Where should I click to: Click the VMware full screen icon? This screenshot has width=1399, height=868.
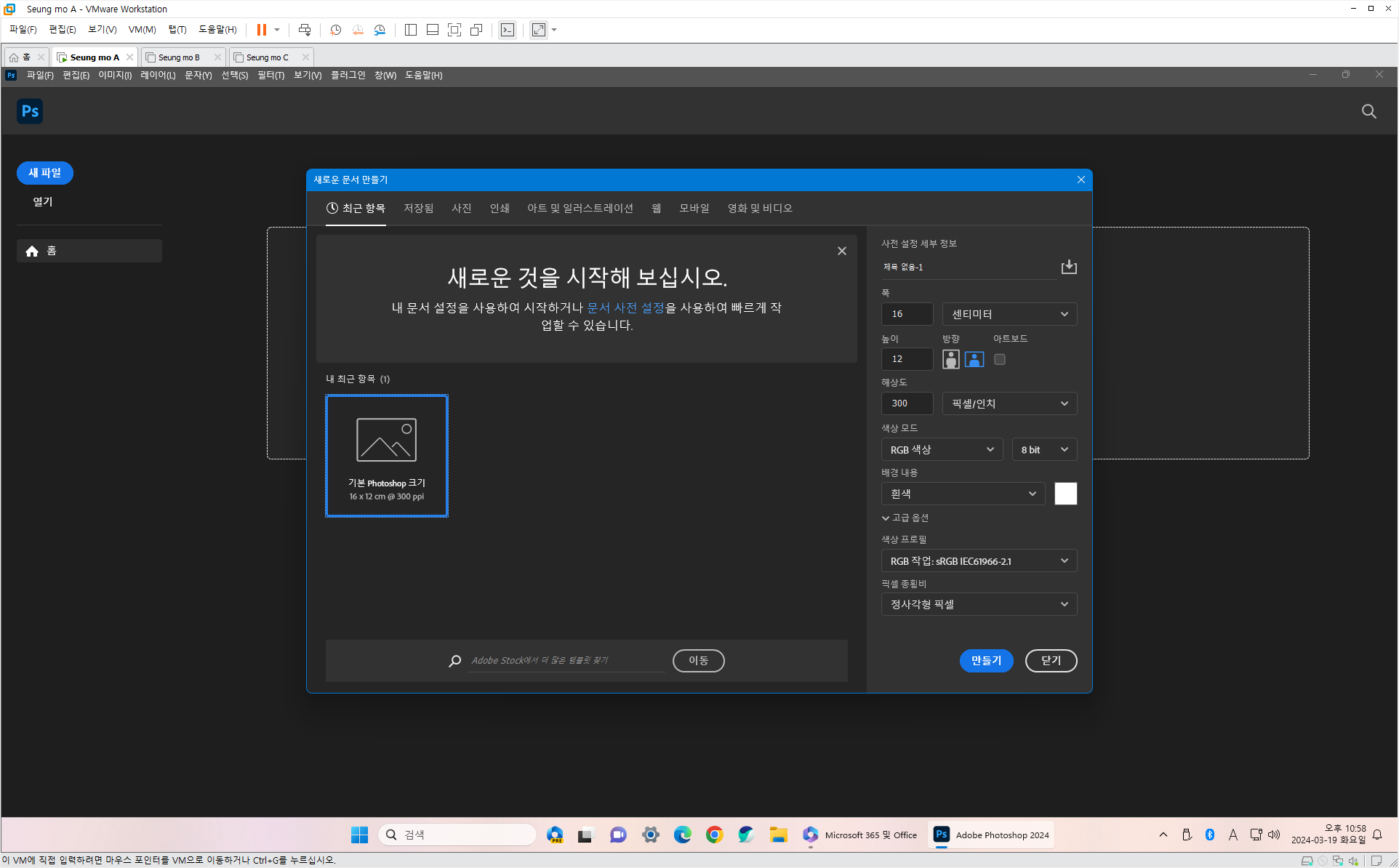pos(454,30)
